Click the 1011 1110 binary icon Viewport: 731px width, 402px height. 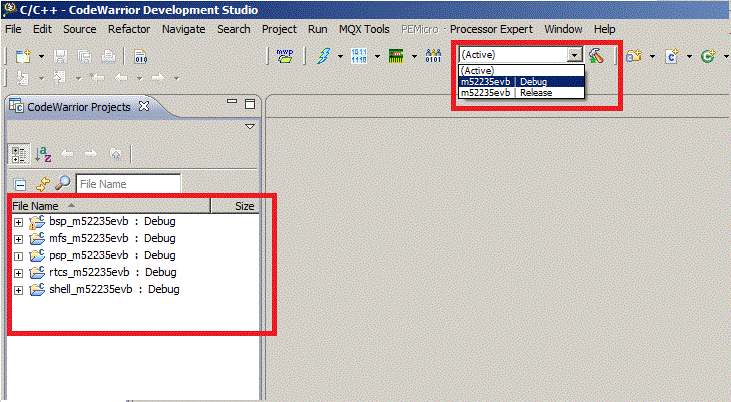click(x=359, y=56)
